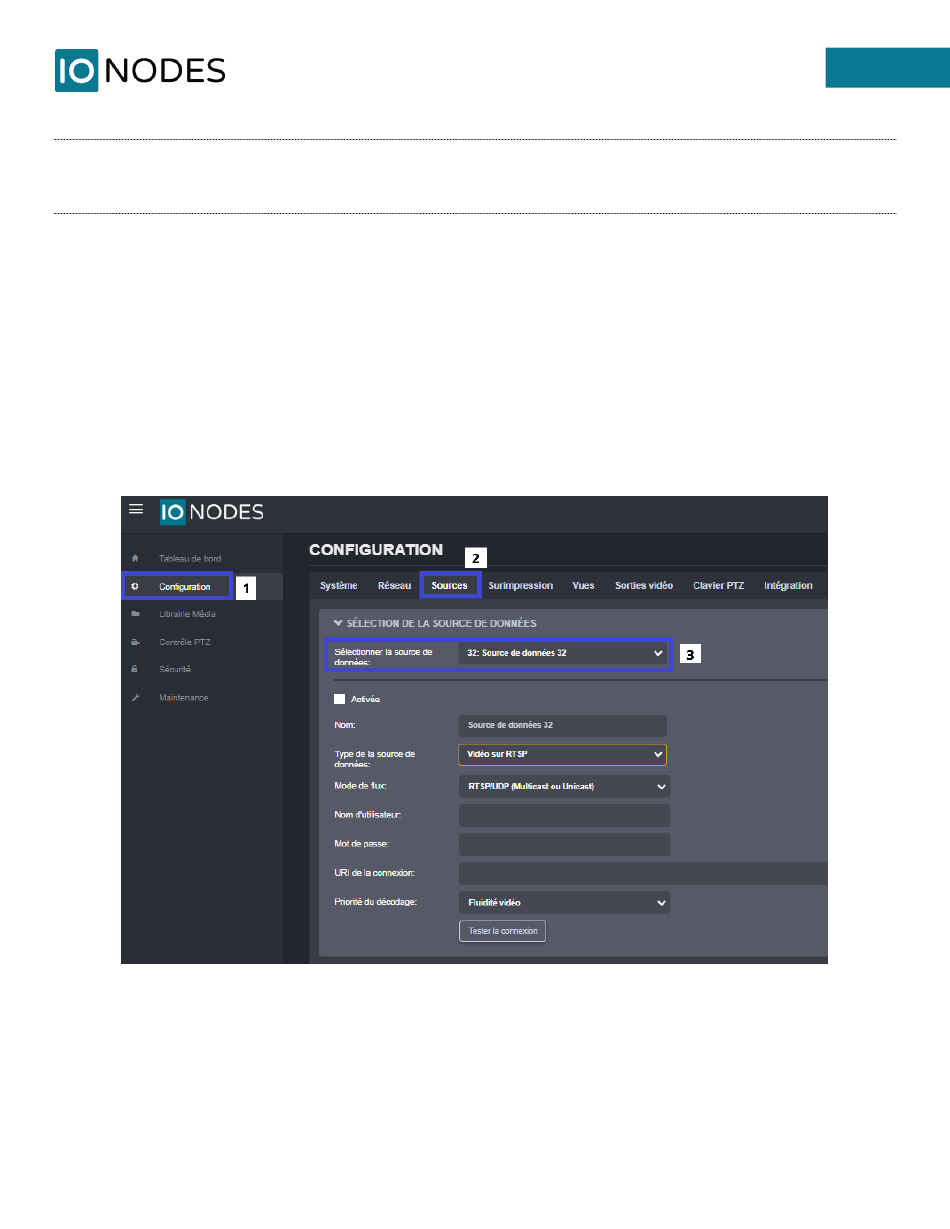Viewport: 950px width, 1229px height.
Task: Click the Nom input field
Action: [x=562, y=725]
